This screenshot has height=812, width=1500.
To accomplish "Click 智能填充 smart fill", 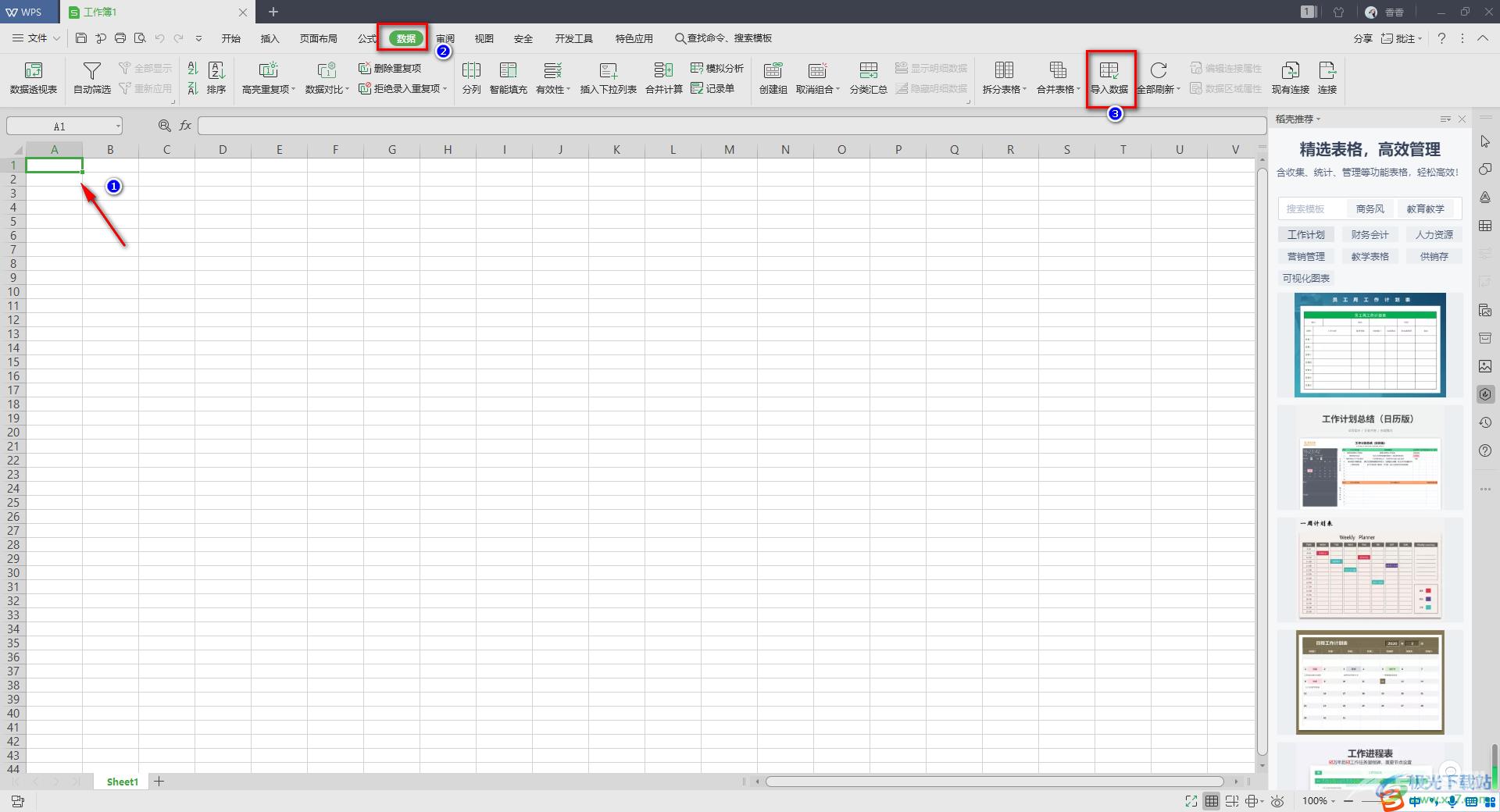I will click(x=508, y=78).
